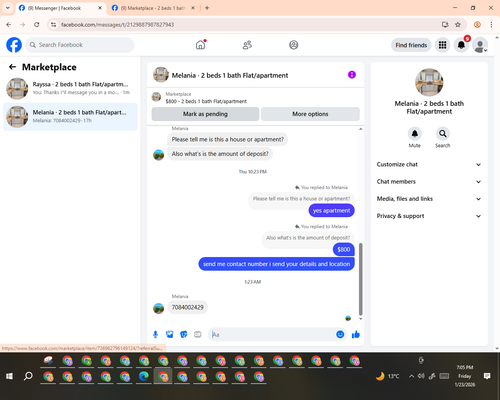Mute the conversation with bell icon
500x400 pixels.
point(415,134)
